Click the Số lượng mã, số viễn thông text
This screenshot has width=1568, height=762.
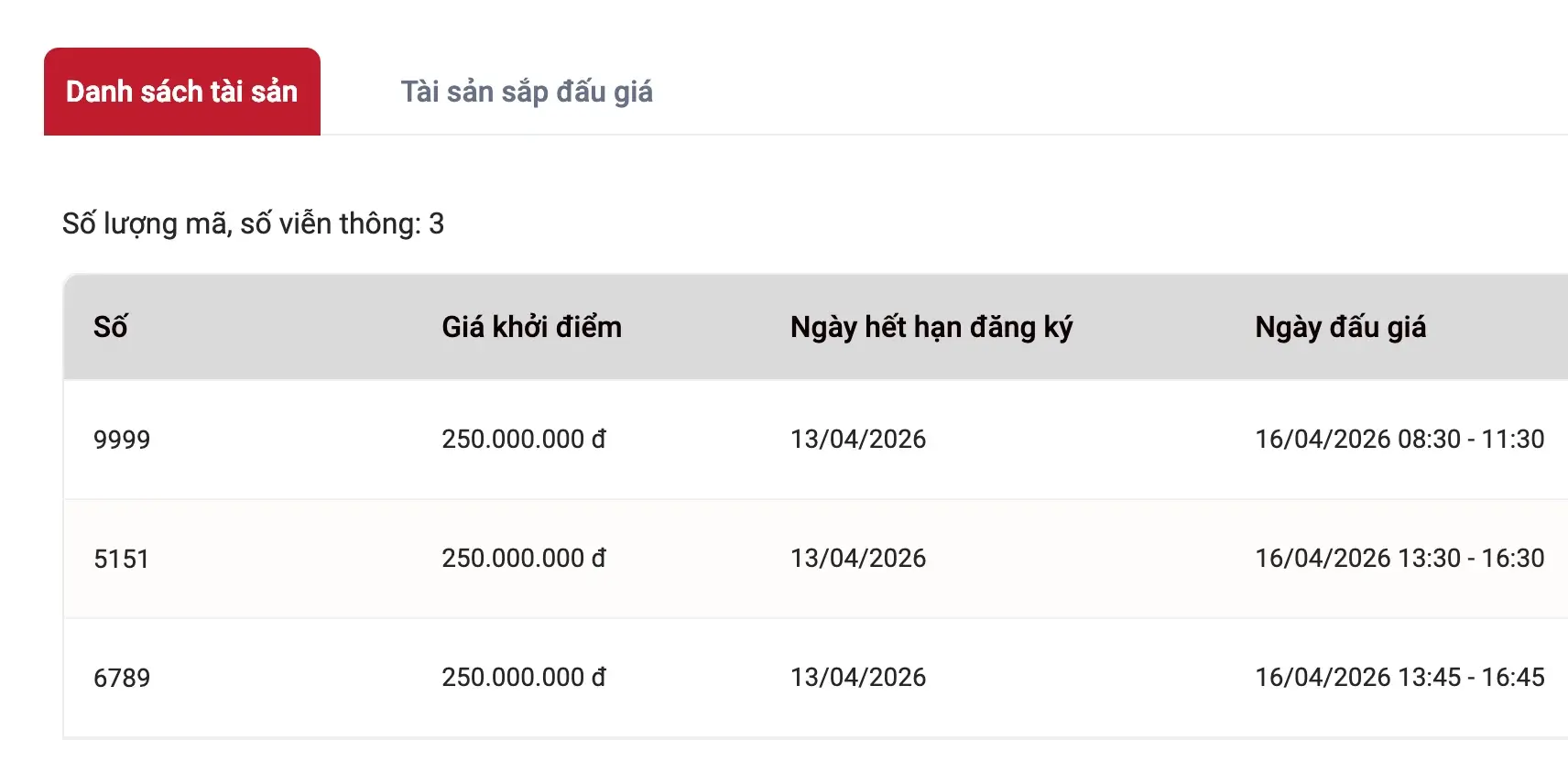click(253, 223)
